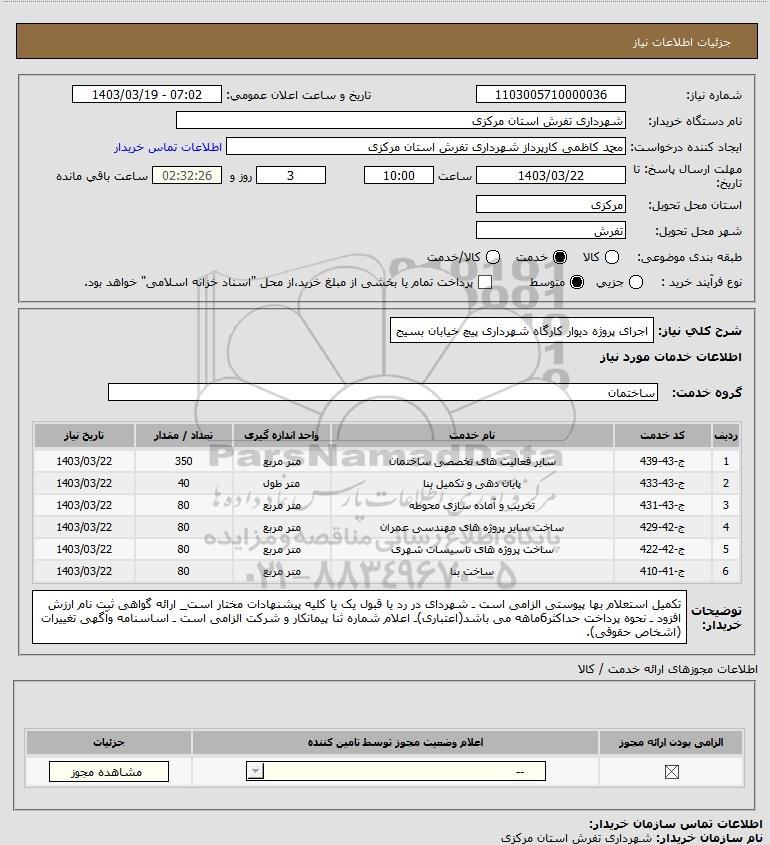The height and width of the screenshot is (845, 770).
Task: Click the ردیف column header
Action: pyautogui.click(x=726, y=435)
